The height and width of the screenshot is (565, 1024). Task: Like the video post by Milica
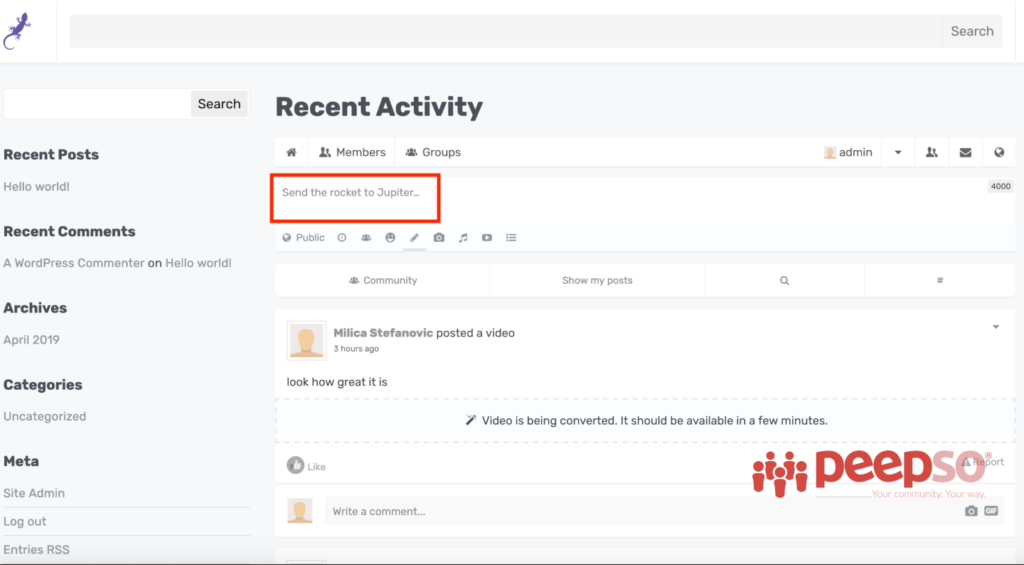coord(306,466)
